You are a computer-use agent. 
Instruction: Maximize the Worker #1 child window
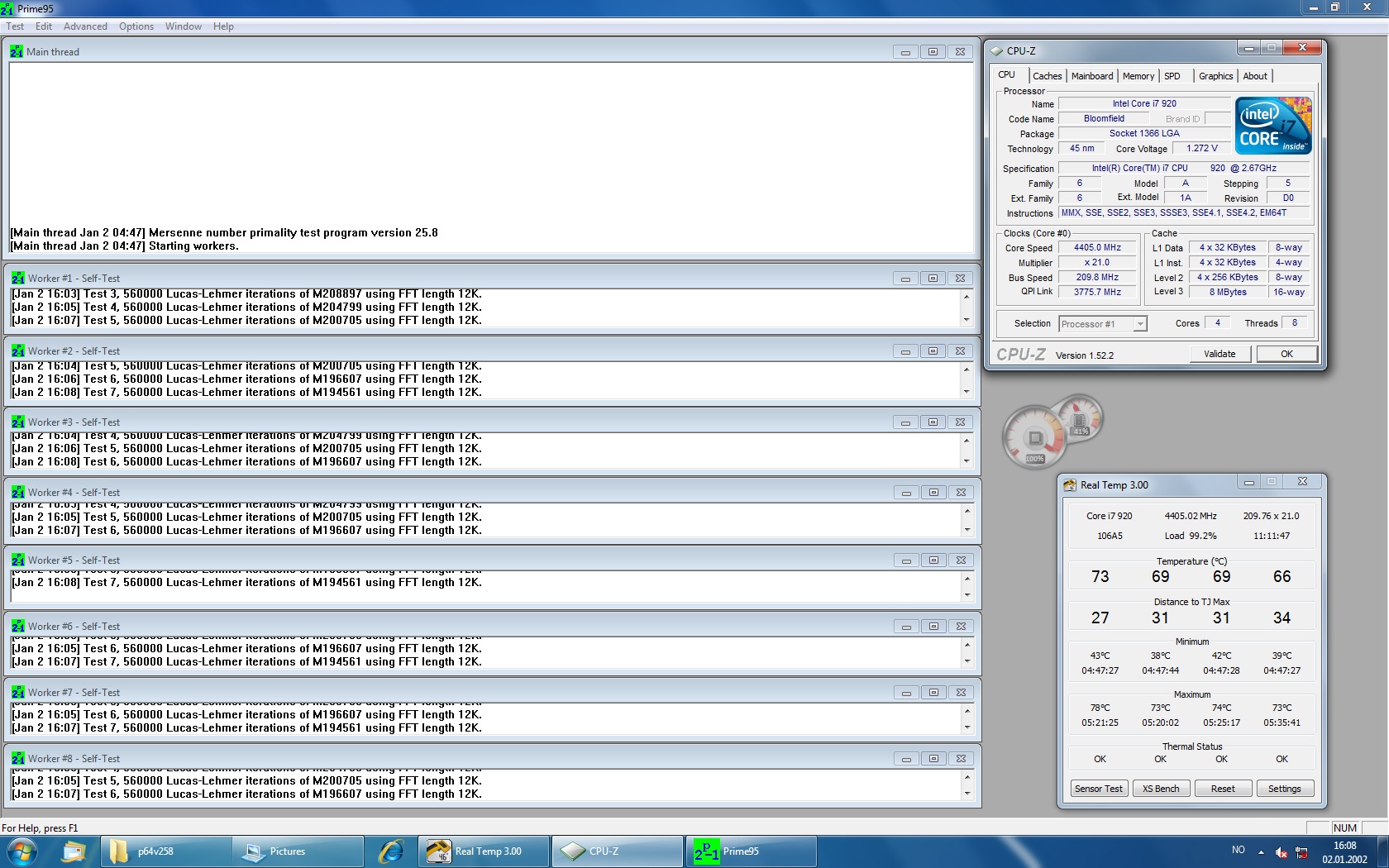933,279
